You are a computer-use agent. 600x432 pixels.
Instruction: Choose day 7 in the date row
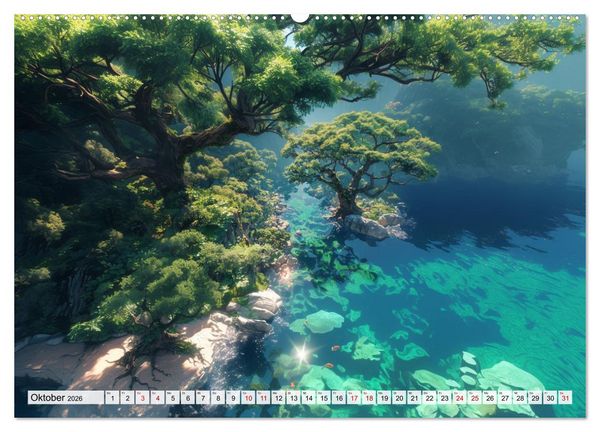click(203, 398)
